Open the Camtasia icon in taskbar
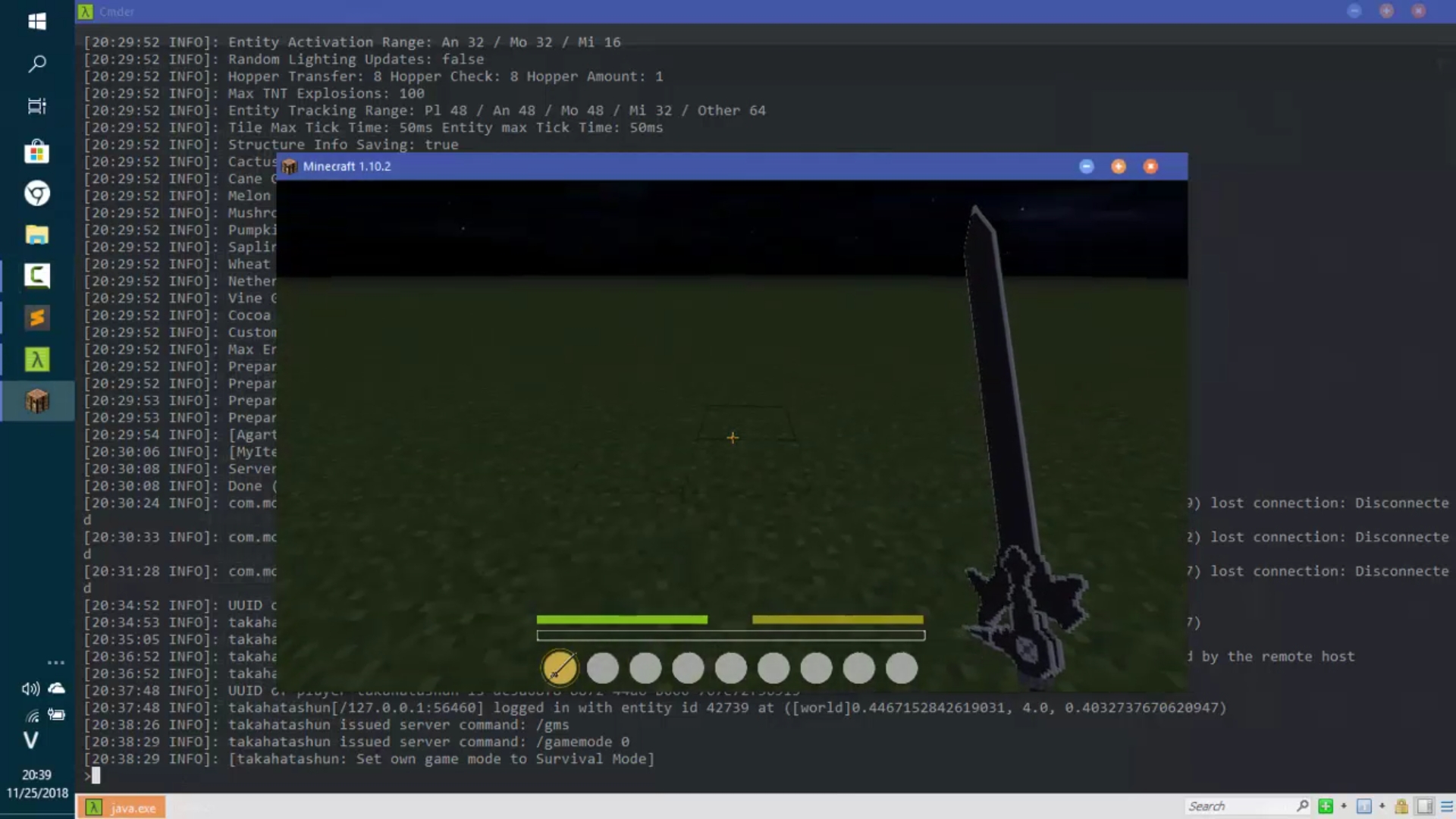1456x819 pixels. tap(36, 275)
